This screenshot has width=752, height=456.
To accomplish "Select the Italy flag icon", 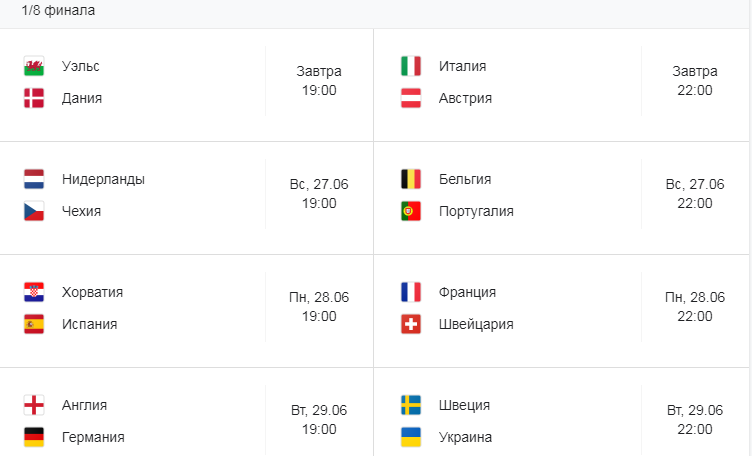I will point(411,66).
